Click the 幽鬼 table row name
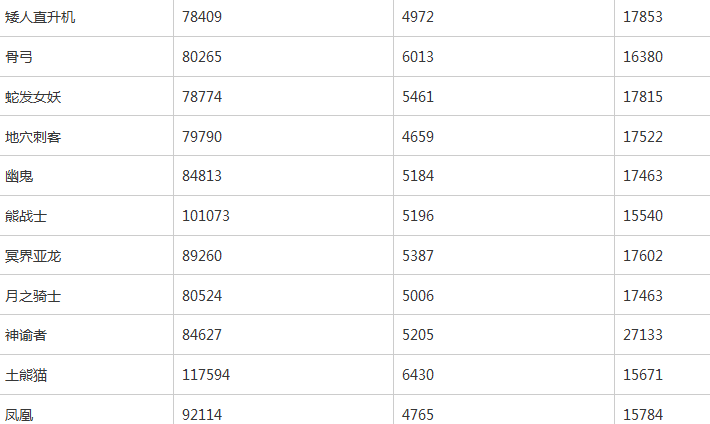 click(19, 176)
